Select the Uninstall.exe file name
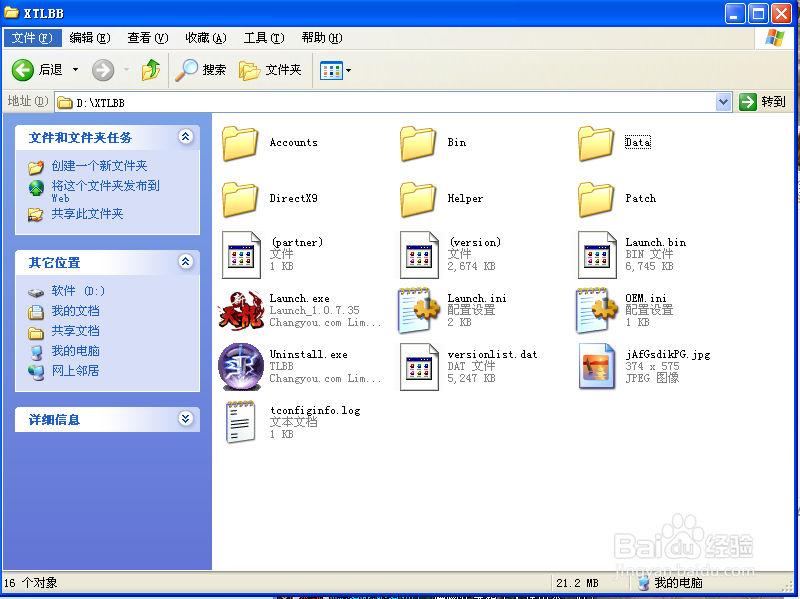Screen dimensions: 800x599 pos(308,354)
